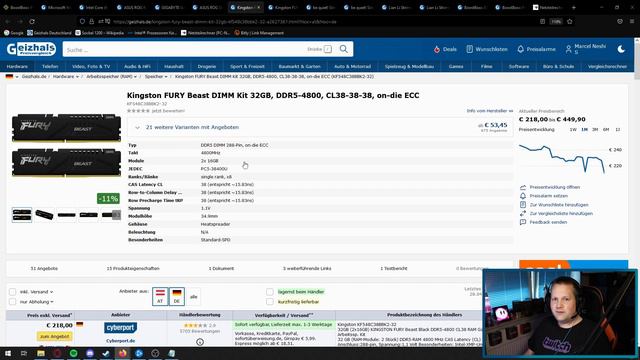This screenshot has width=640, height=360.
Task: Open Wunschlisten in the header
Action: (x=487, y=49)
